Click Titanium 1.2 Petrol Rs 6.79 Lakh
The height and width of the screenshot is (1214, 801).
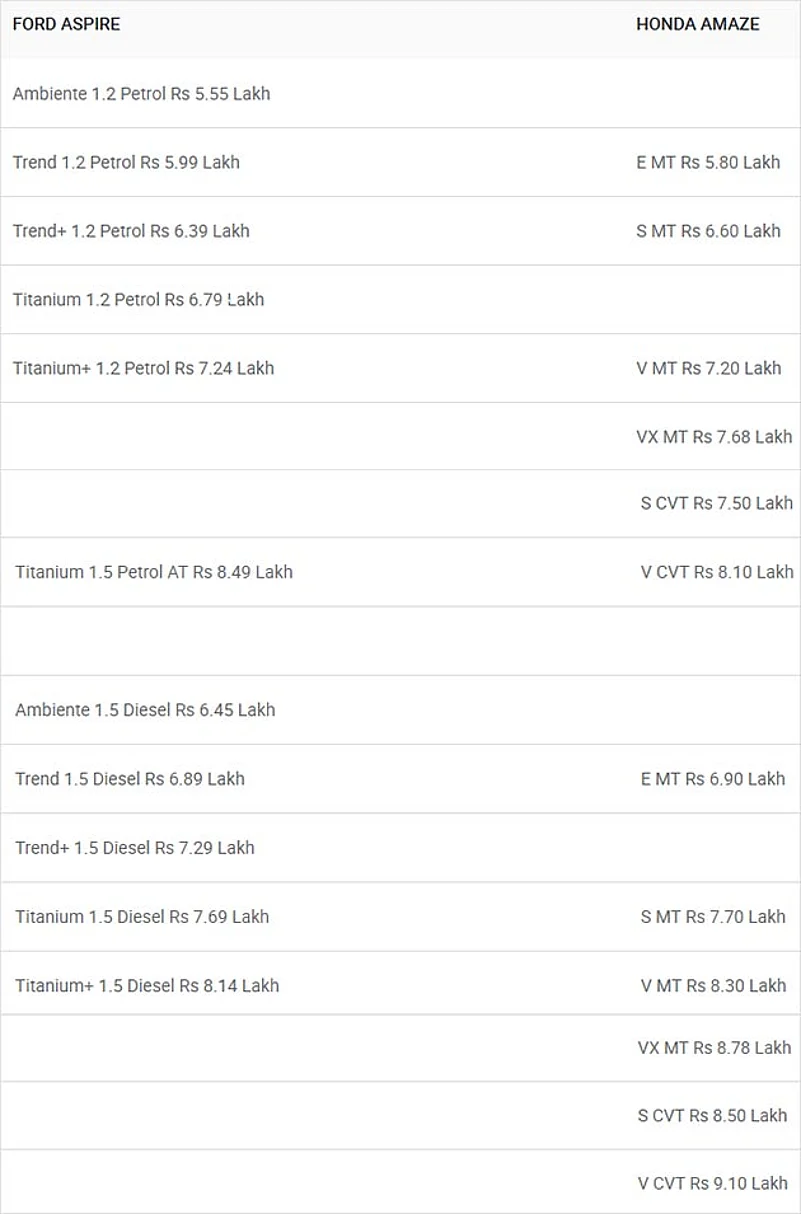138,299
